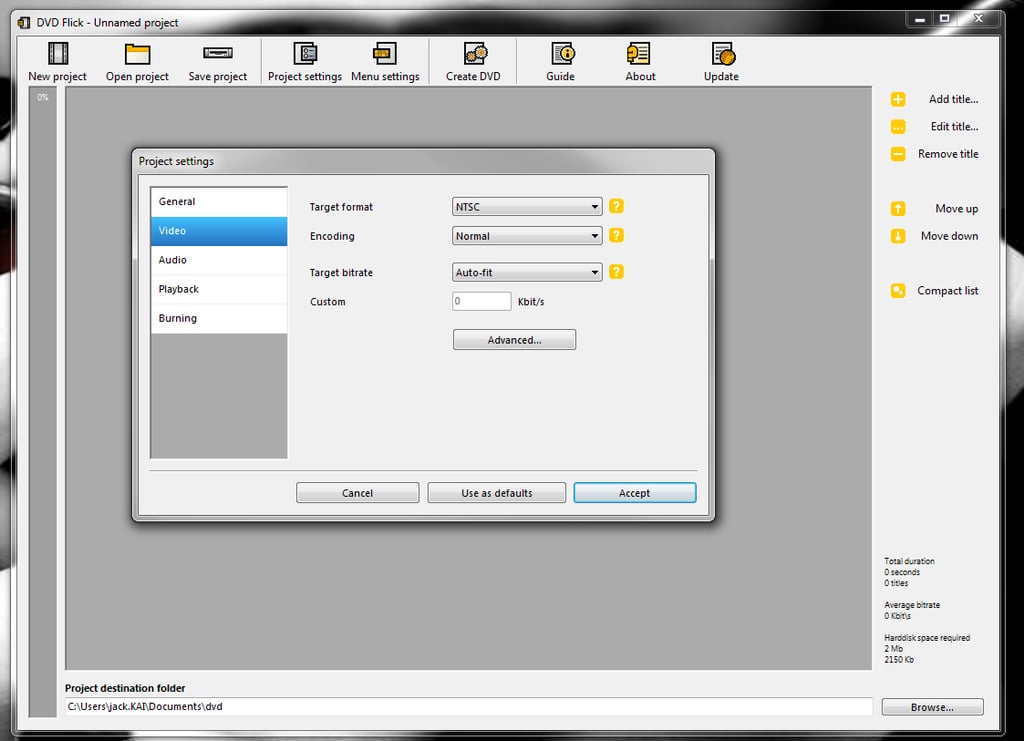Switch to the Audio settings tab
Image resolution: width=1024 pixels, height=741 pixels.
click(x=219, y=260)
